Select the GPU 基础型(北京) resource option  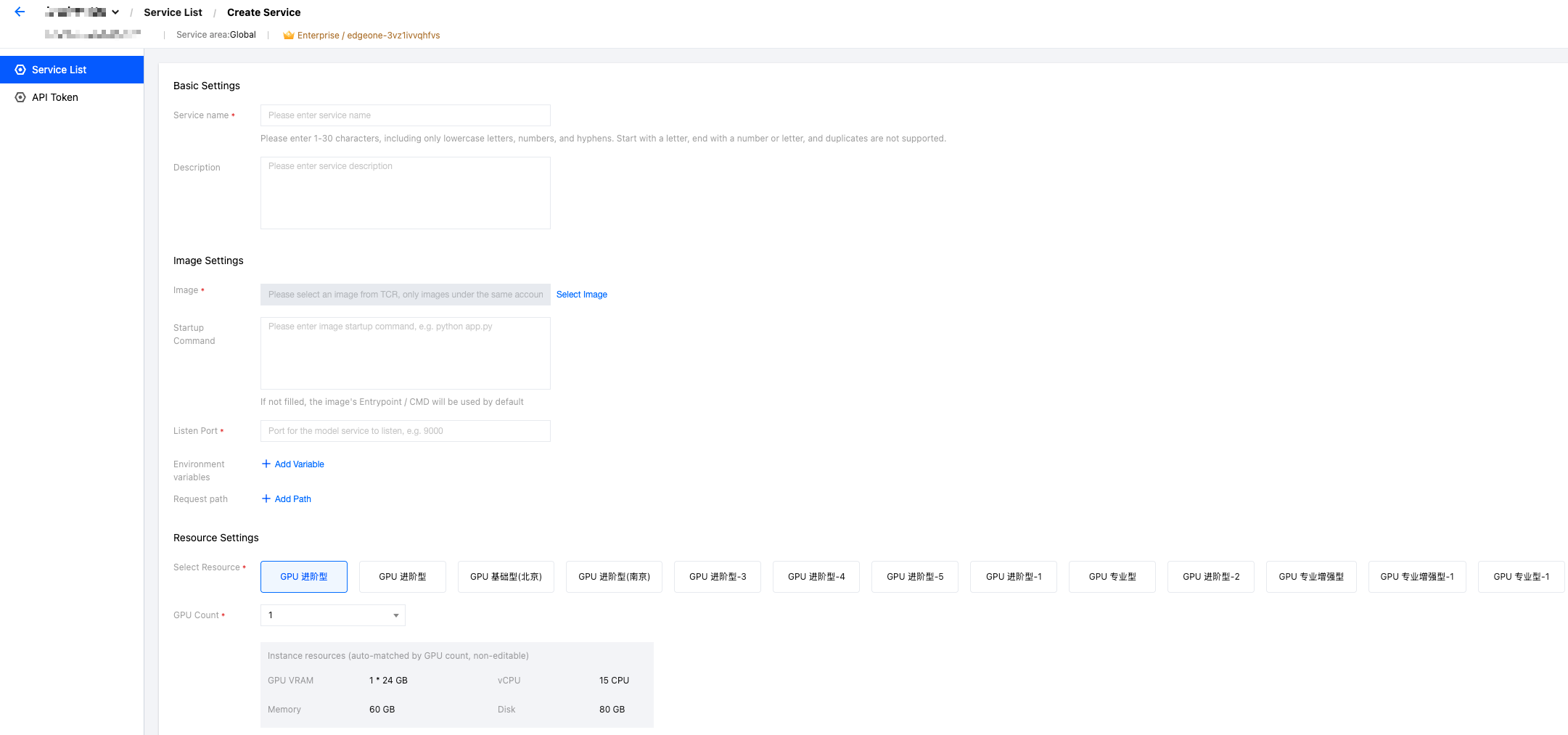(506, 577)
